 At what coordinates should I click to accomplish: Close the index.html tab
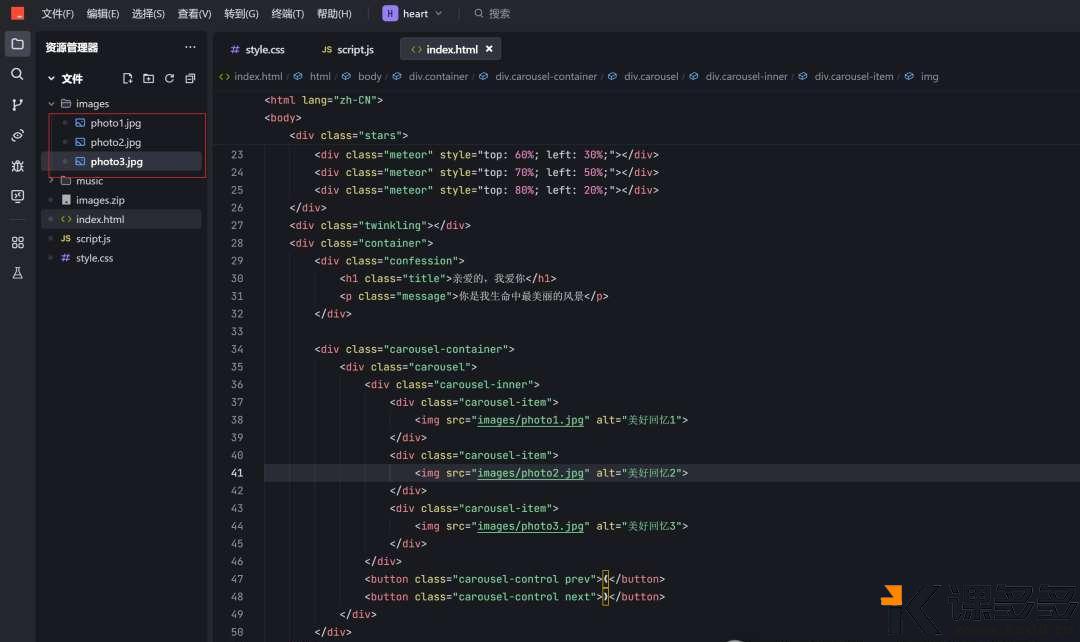[489, 49]
